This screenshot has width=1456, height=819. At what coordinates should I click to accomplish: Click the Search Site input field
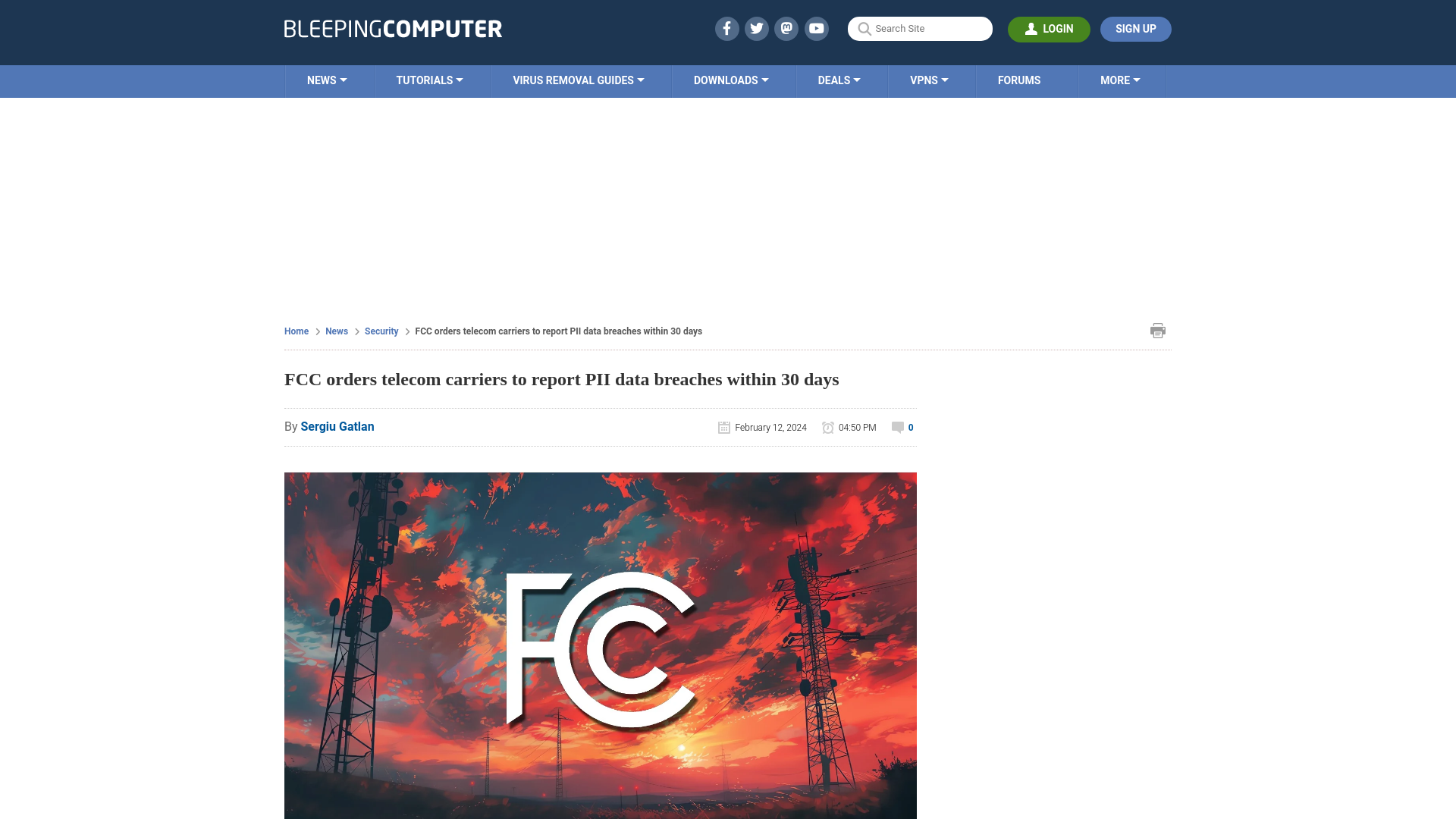(x=920, y=29)
